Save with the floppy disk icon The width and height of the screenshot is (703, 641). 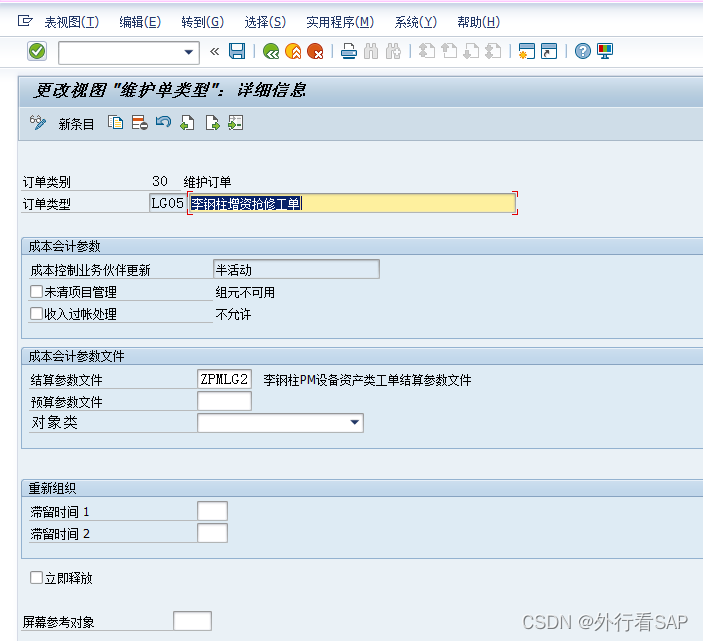click(237, 51)
